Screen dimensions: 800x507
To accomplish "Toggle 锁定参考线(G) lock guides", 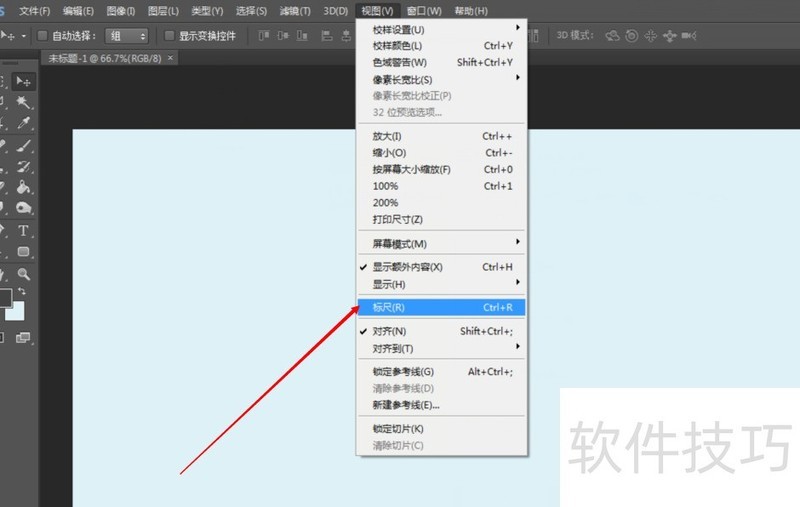I will click(441, 372).
